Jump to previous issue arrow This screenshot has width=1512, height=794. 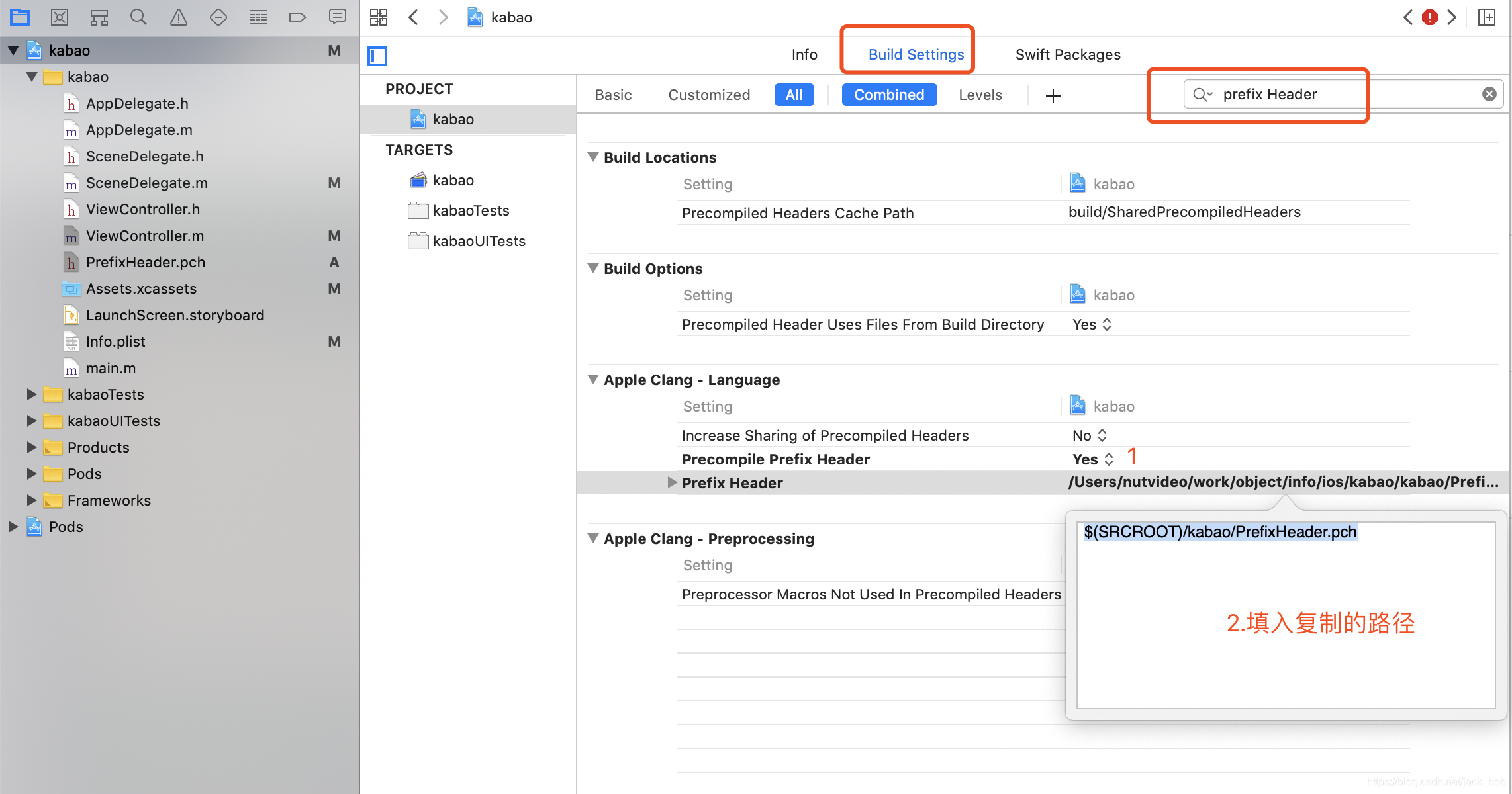pos(1407,17)
